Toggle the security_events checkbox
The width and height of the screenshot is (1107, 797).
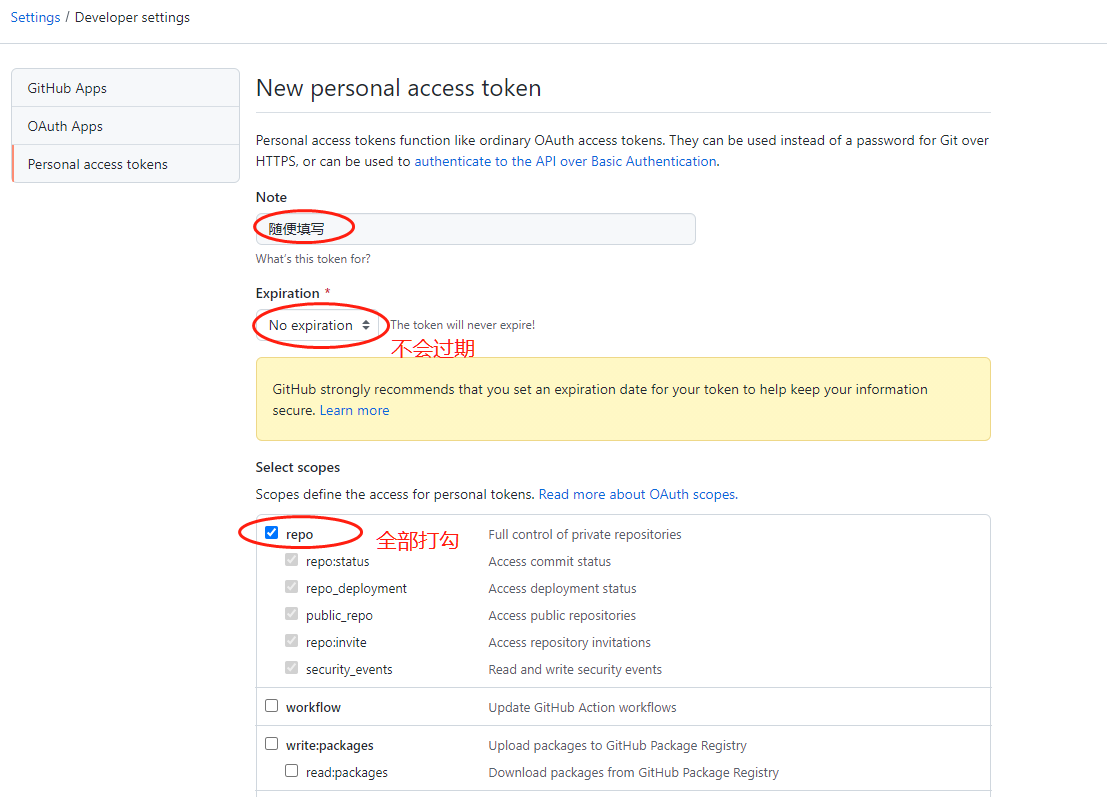(292, 668)
